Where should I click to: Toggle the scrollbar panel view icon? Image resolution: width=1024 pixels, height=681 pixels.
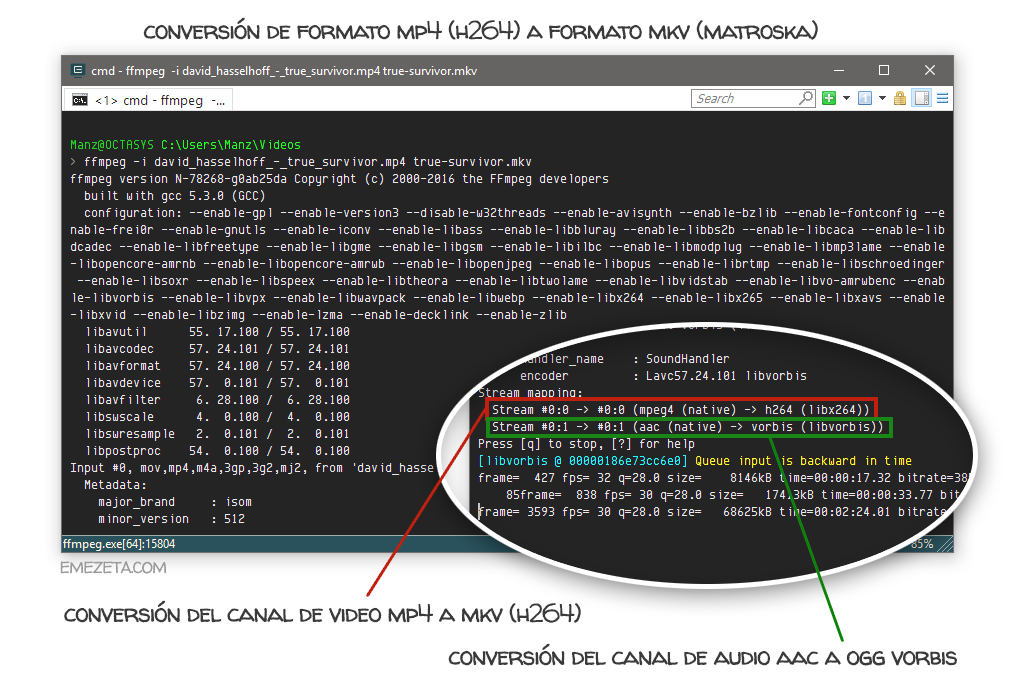pos(922,99)
